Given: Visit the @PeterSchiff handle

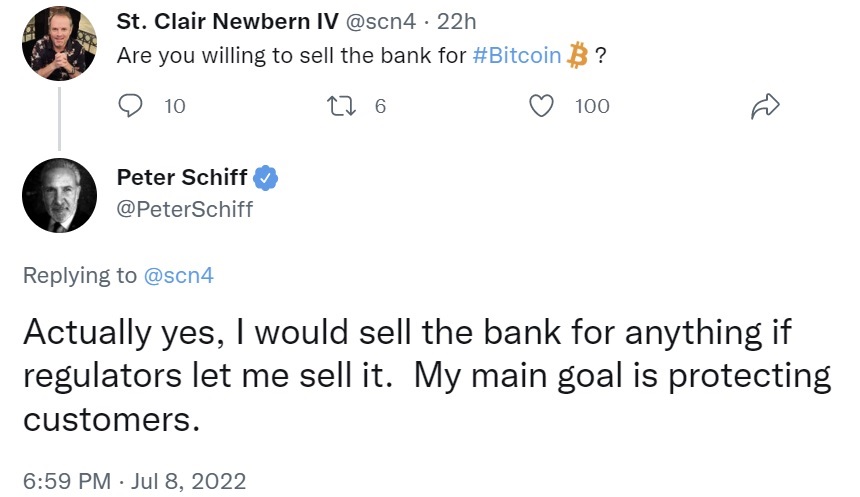Looking at the screenshot, I should [185, 209].
